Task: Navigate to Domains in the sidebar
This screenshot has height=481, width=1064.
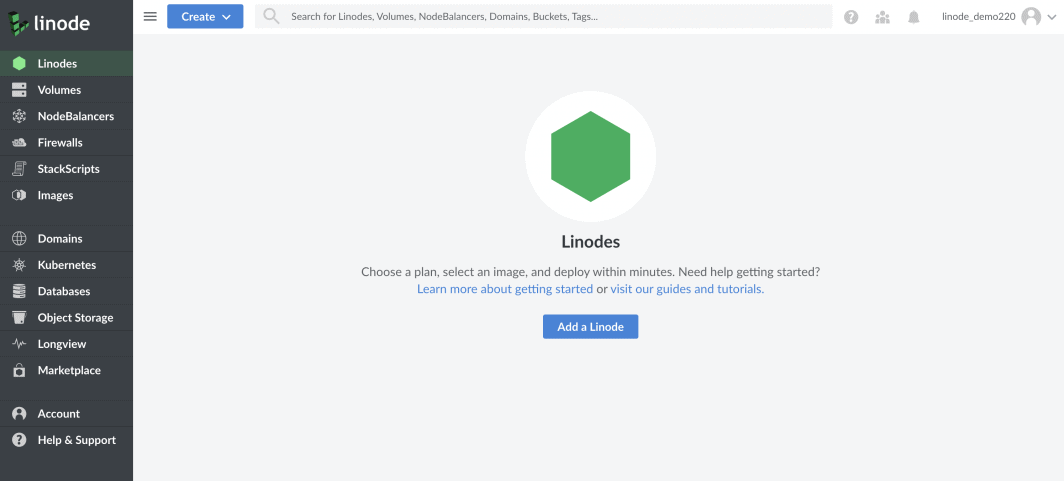Action: (60, 239)
